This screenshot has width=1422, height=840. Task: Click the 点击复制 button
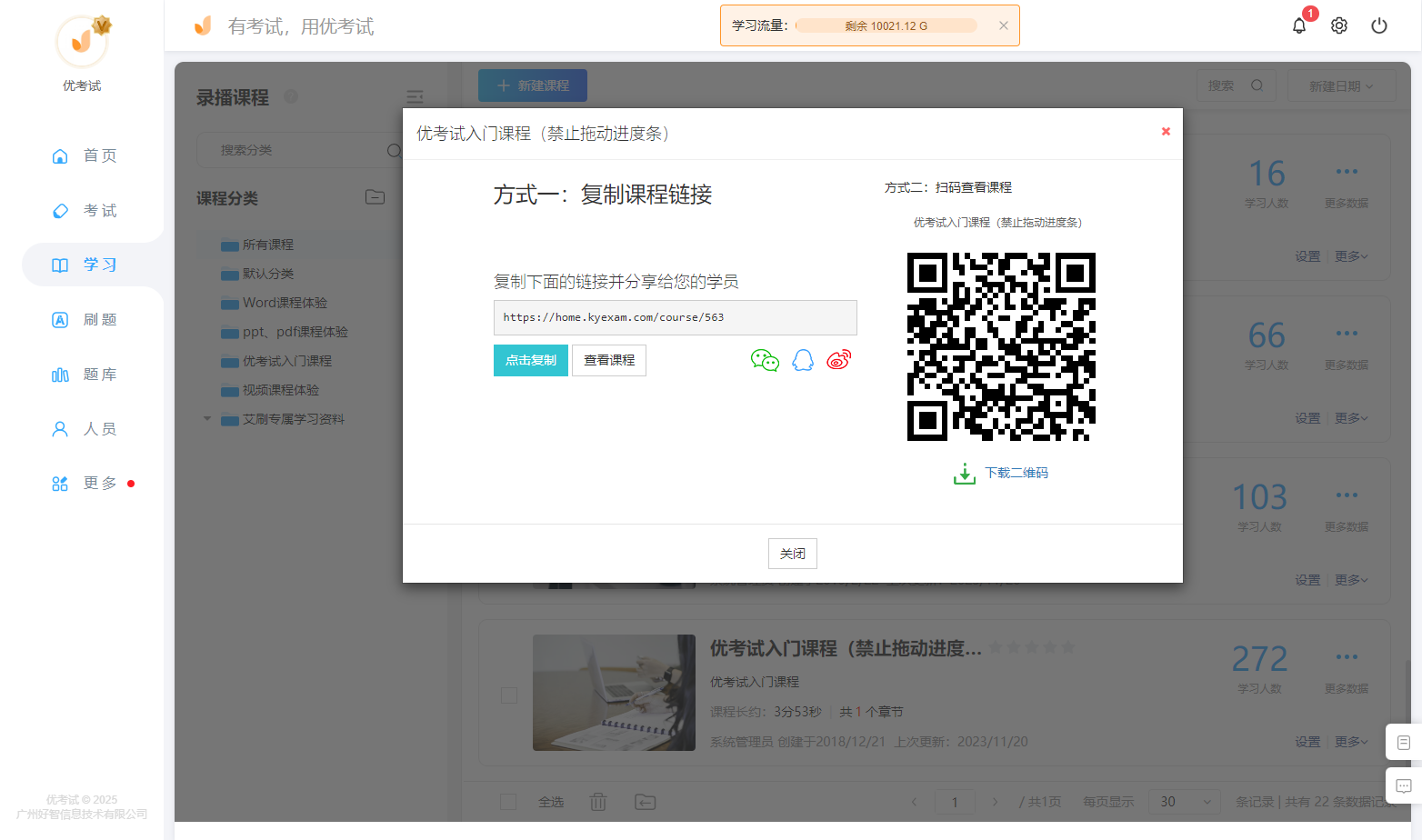coord(531,360)
